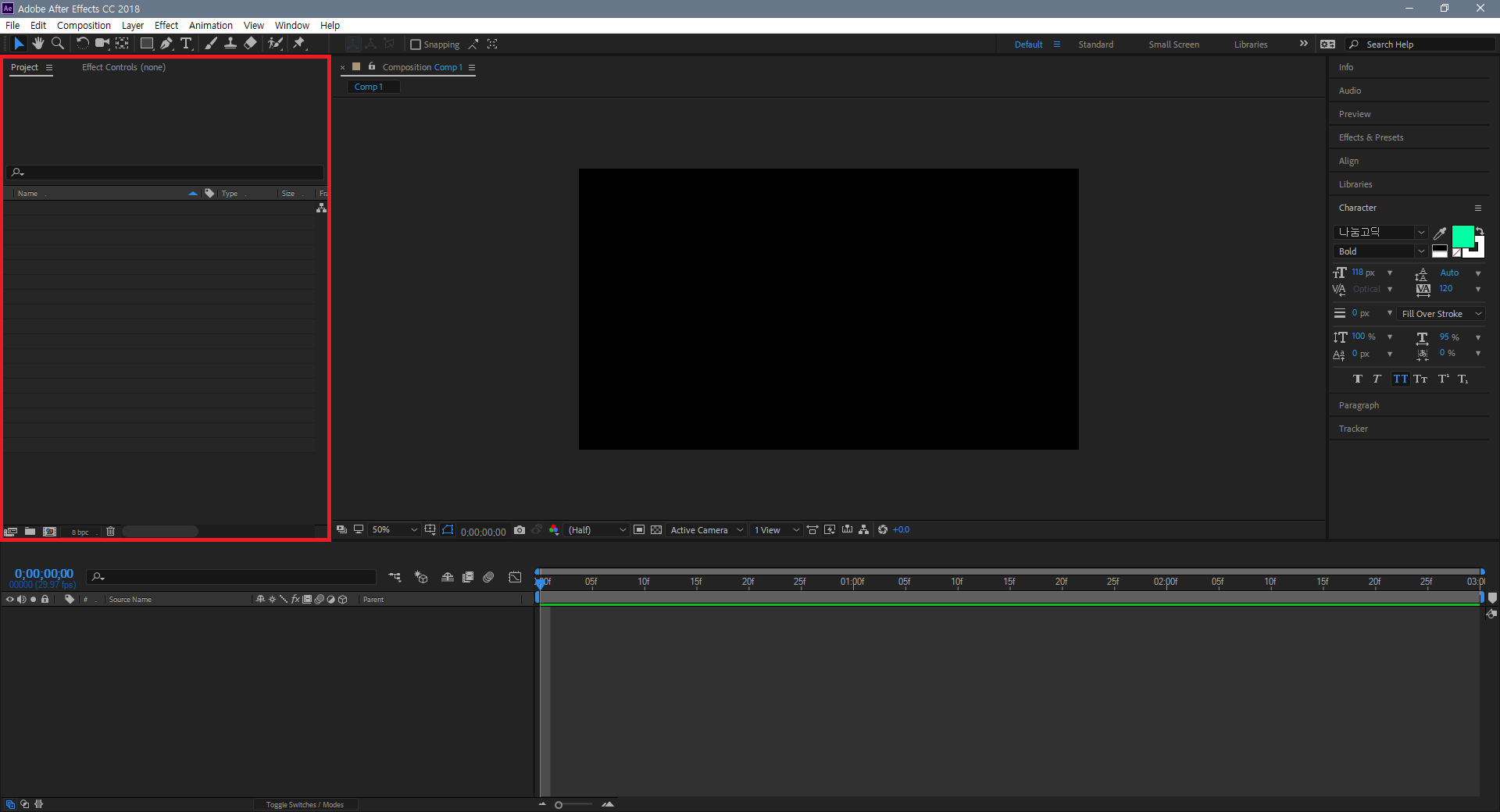The height and width of the screenshot is (812, 1500).
Task: Select the Brush tool
Action: 211,44
